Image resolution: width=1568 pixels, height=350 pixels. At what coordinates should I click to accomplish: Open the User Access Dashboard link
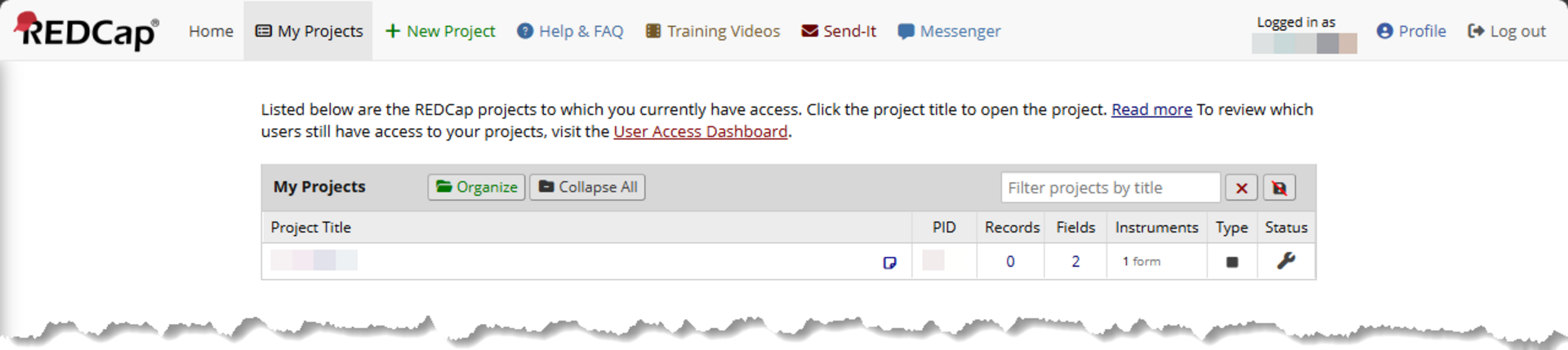[701, 131]
